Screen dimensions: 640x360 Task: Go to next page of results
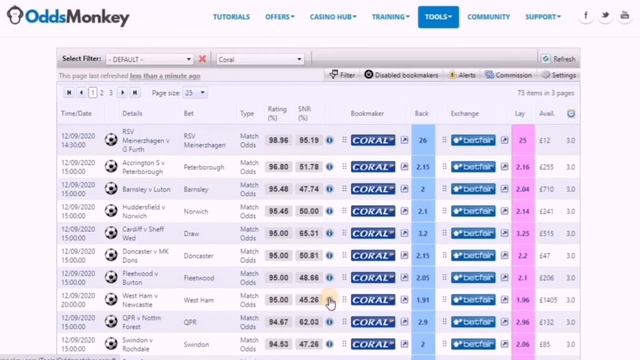tap(122, 93)
